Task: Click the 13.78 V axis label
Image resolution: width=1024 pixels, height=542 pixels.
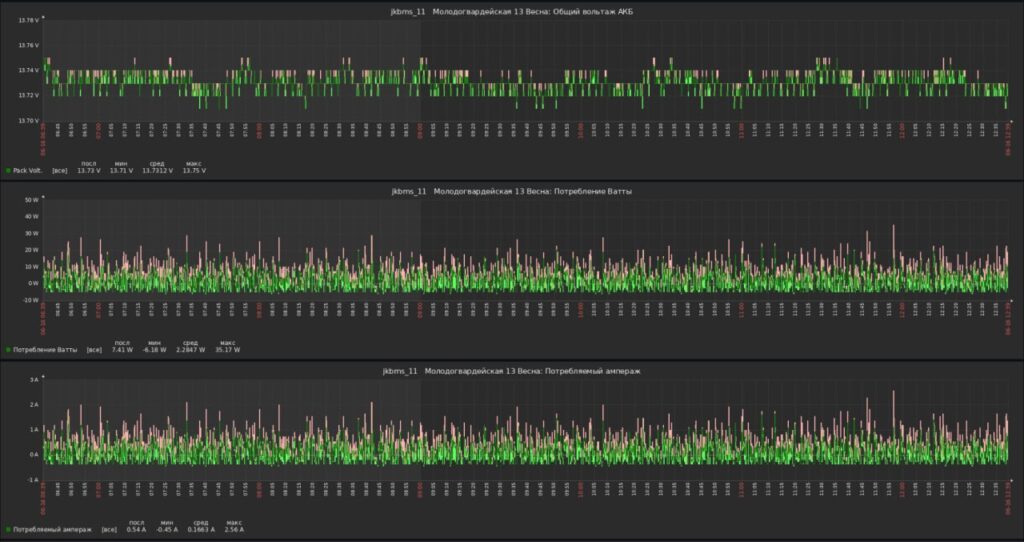Action: click(29, 20)
